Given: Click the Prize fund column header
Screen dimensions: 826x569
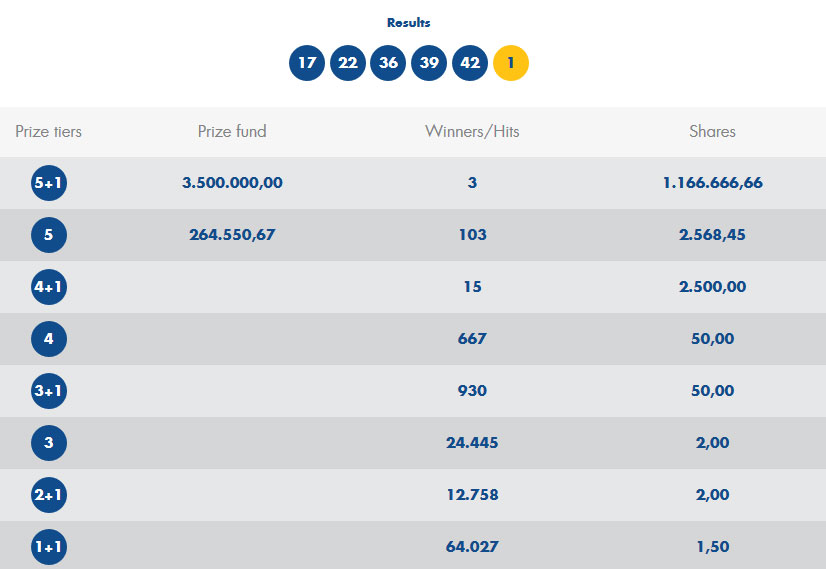Looking at the screenshot, I should [x=232, y=132].
